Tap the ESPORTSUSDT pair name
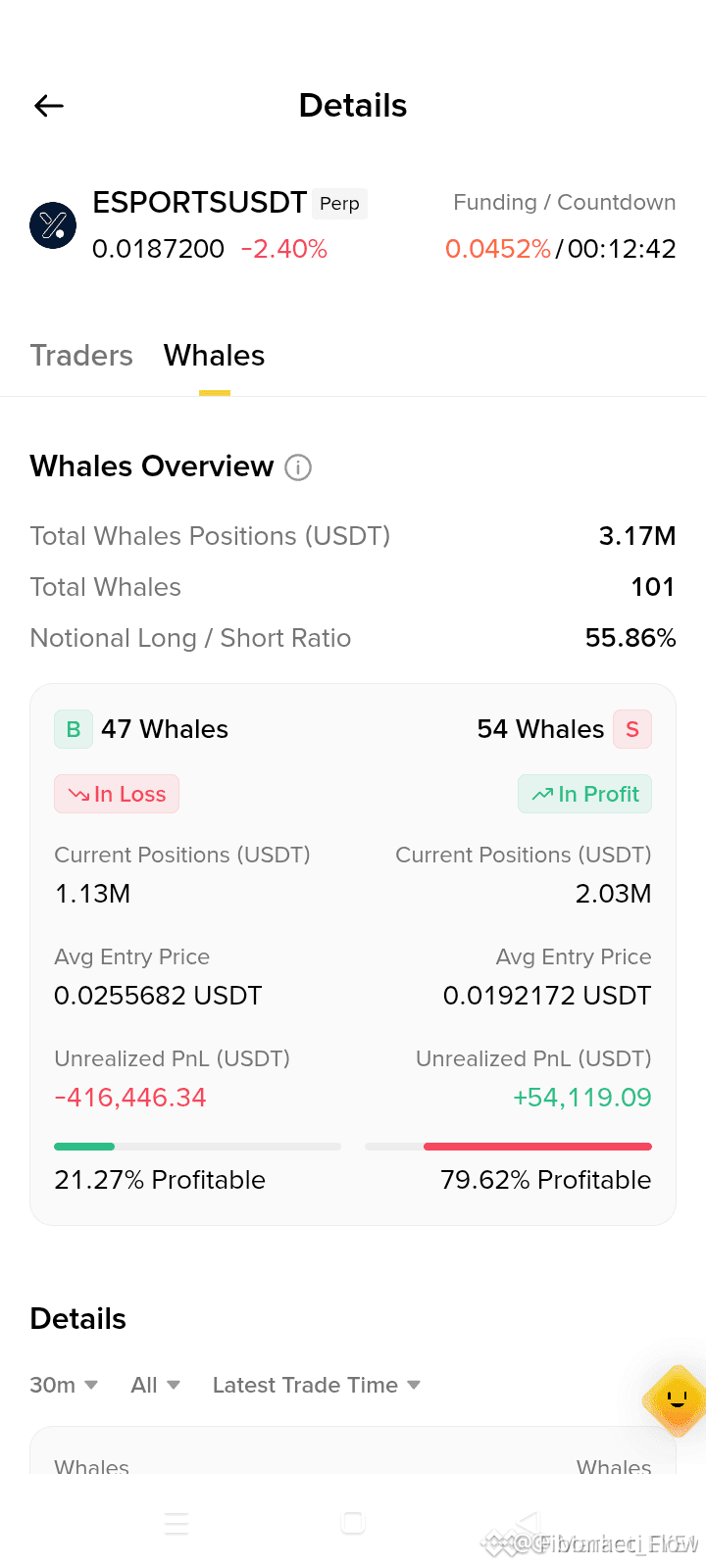 tap(200, 203)
